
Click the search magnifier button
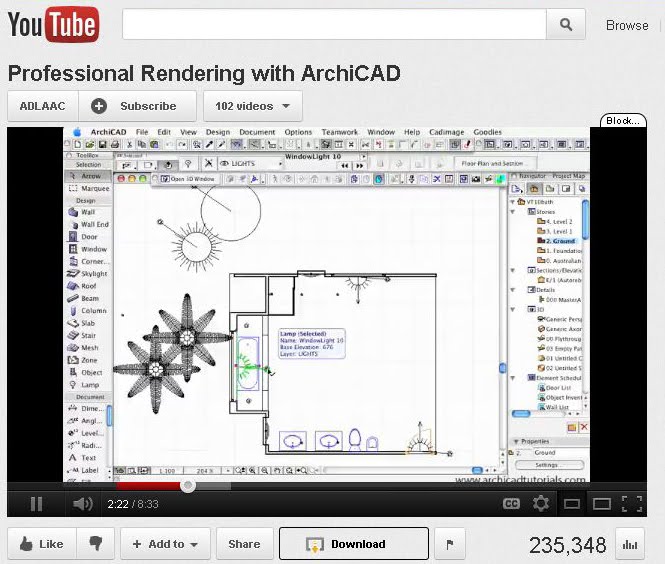point(566,25)
